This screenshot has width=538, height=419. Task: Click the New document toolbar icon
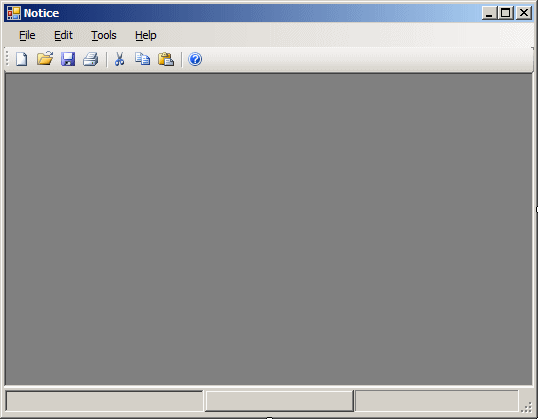pos(22,59)
